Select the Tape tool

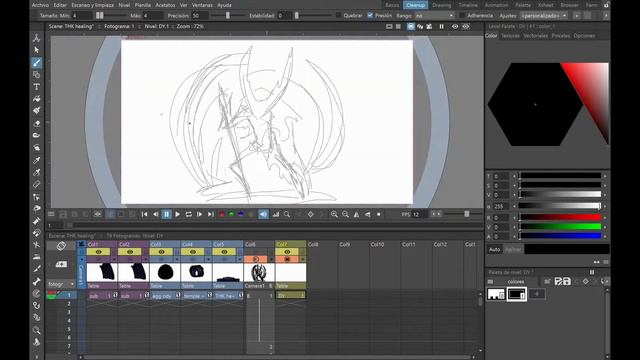click(36, 135)
